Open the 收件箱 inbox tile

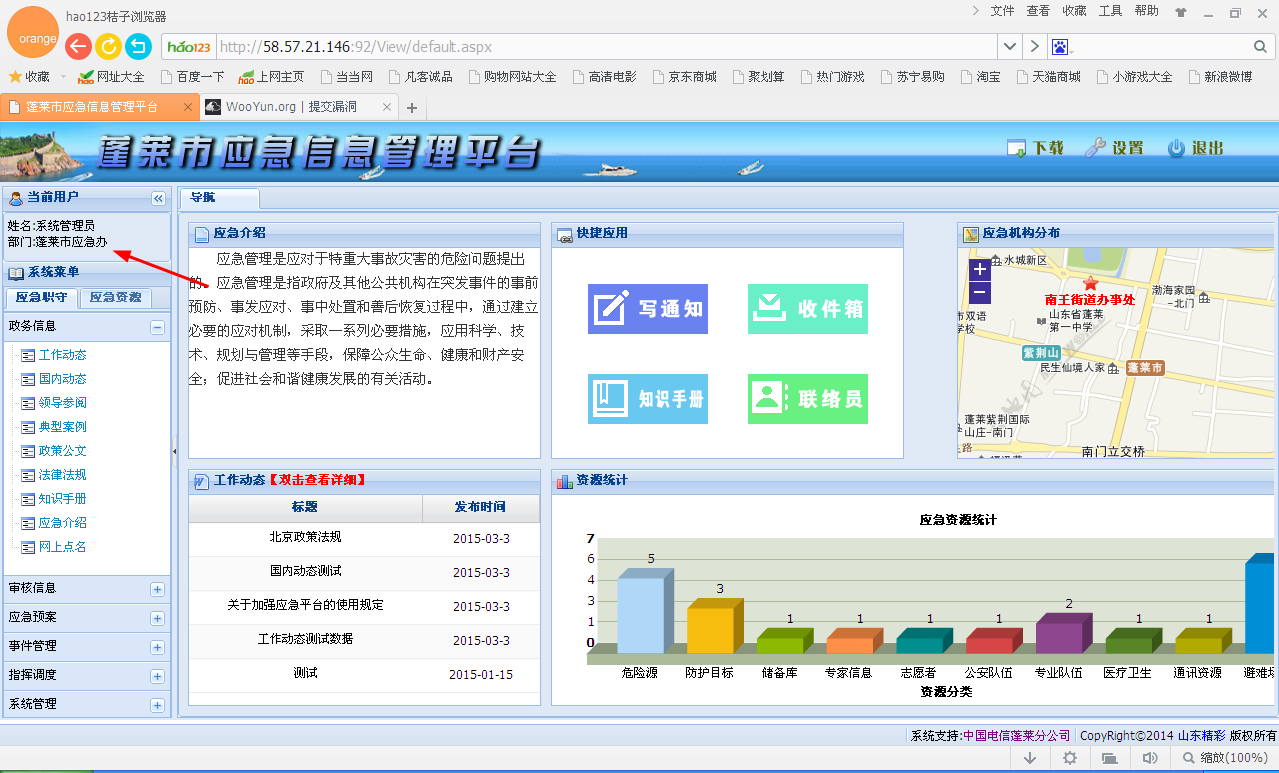point(808,309)
